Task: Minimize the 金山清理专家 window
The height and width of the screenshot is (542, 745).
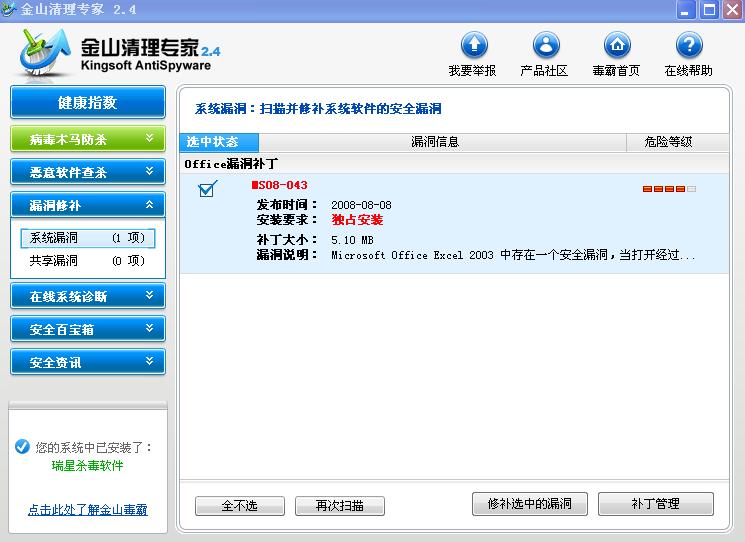Action: click(685, 10)
